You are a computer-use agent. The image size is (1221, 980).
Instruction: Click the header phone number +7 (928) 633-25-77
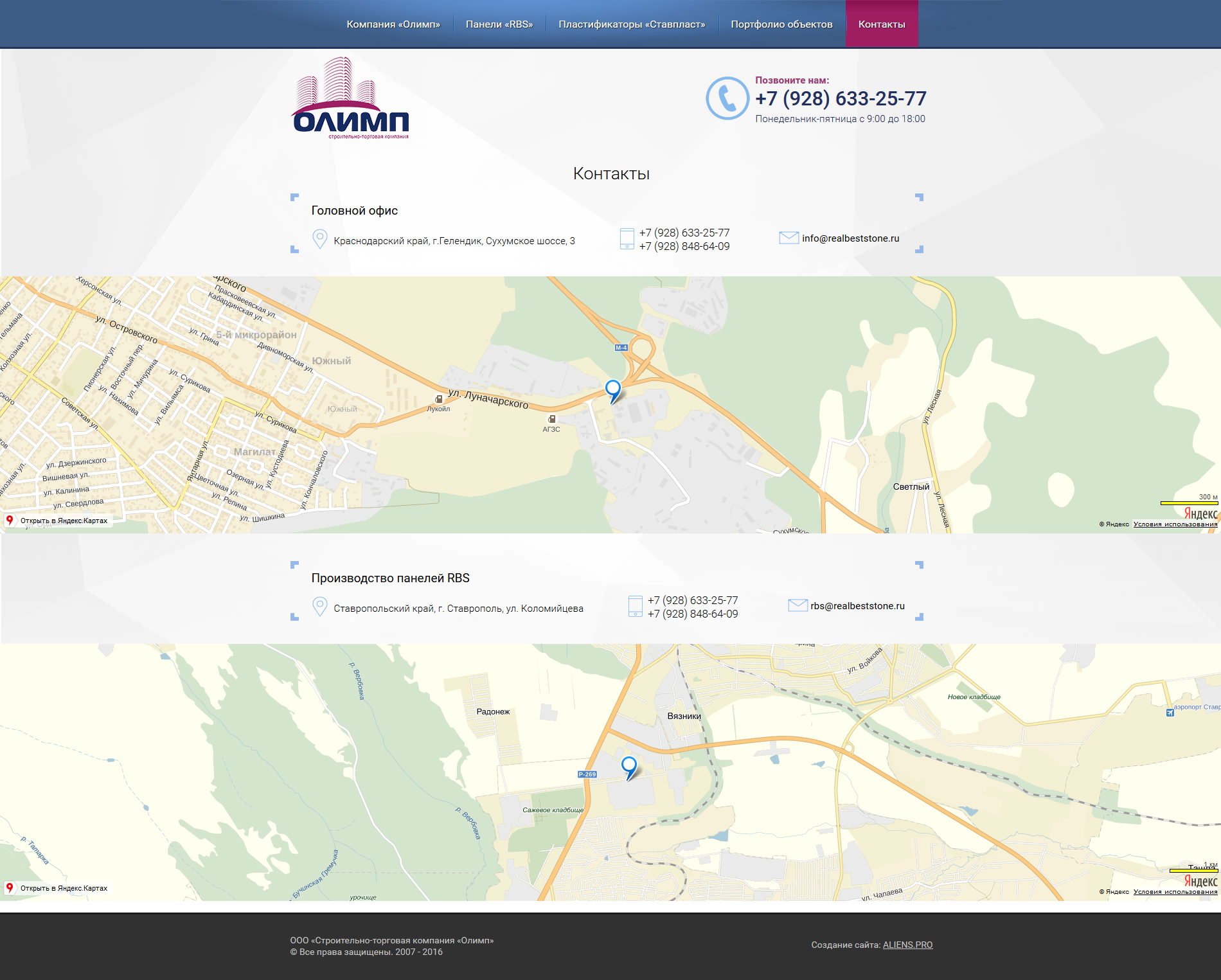841,98
